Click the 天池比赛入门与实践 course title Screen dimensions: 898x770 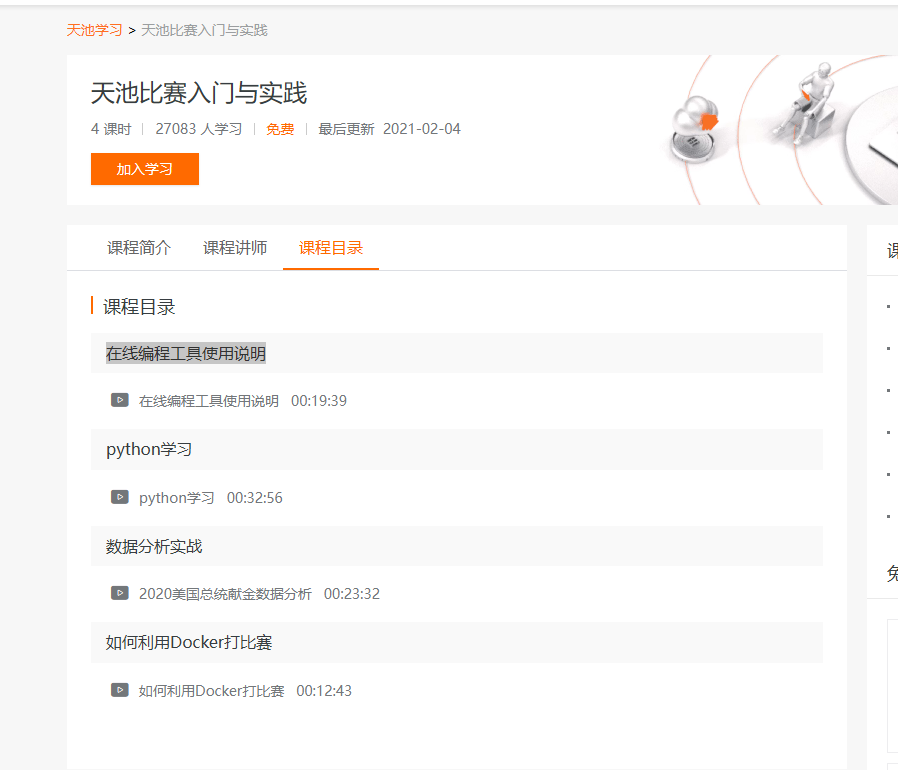click(x=199, y=94)
